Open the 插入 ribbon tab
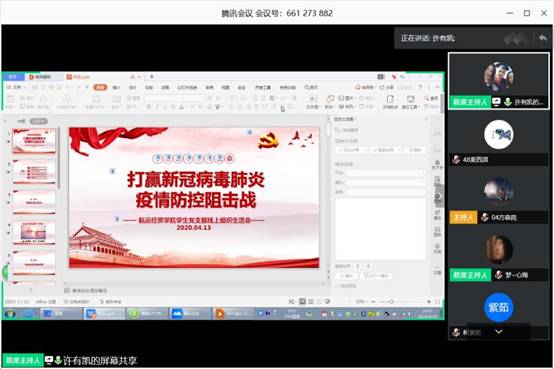Screen dimensions: 554x369 (x=116, y=87)
